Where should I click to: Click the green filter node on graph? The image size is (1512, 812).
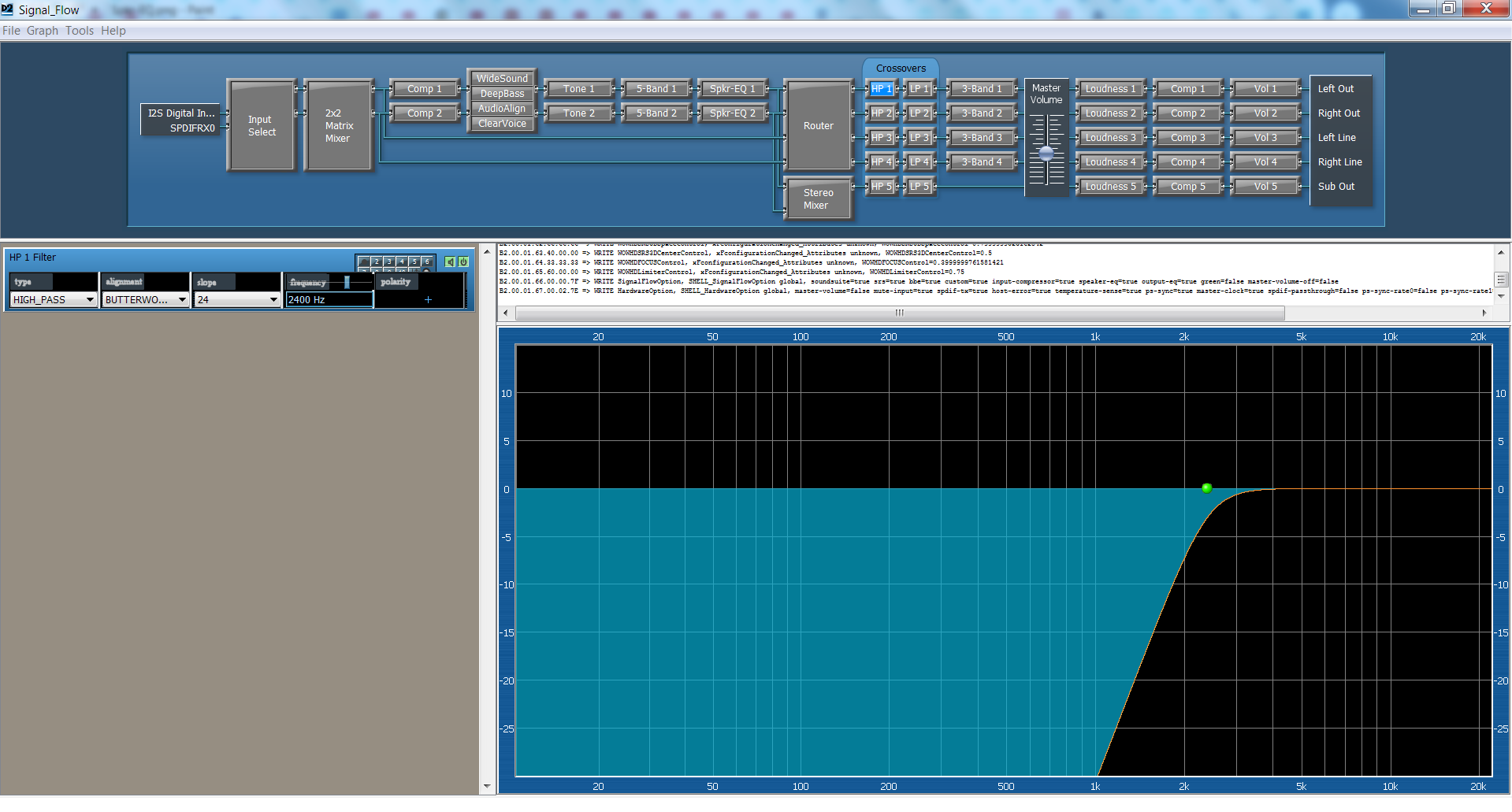pos(1206,488)
